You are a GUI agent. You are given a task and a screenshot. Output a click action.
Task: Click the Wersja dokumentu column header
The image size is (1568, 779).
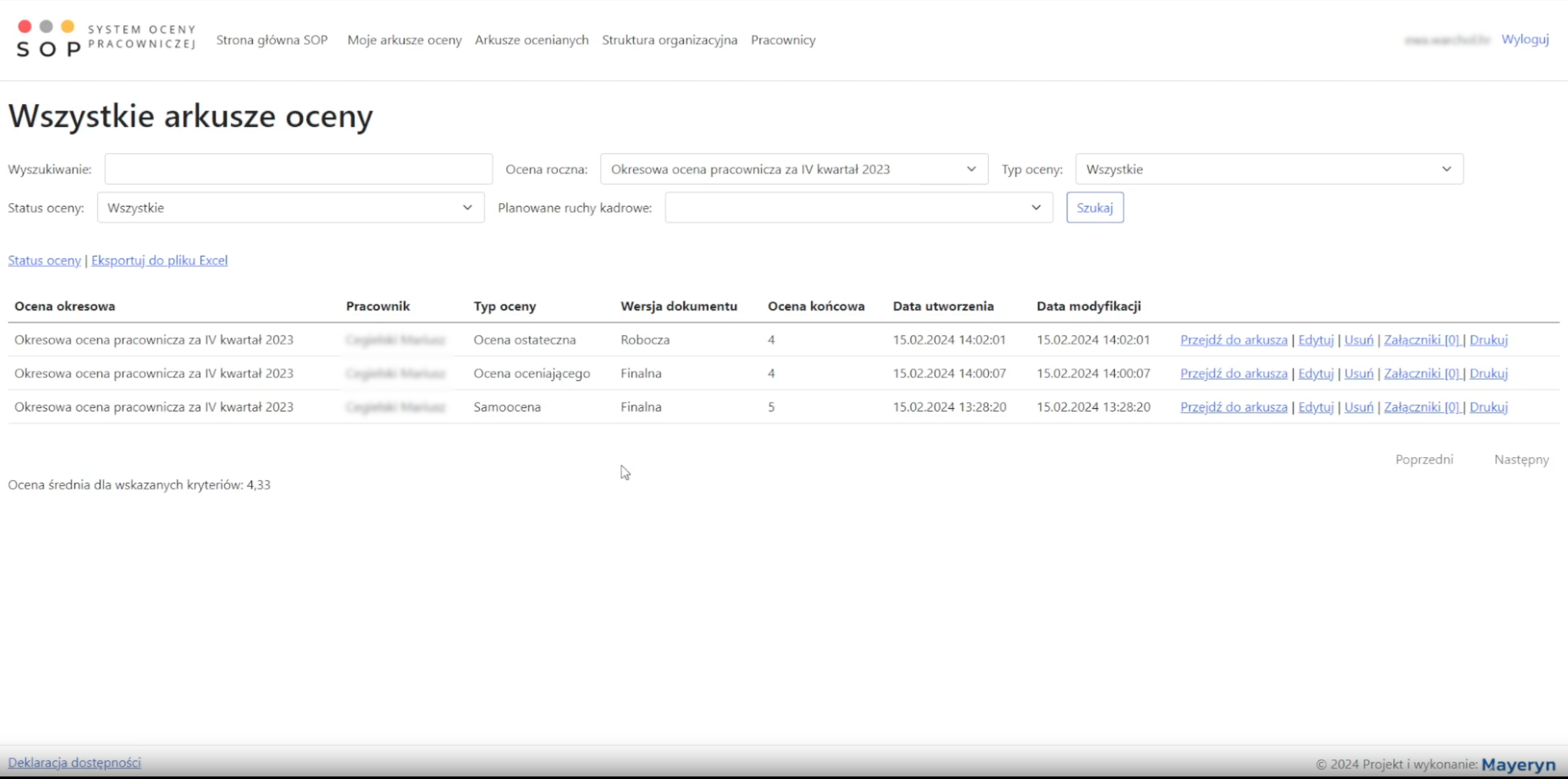(678, 306)
